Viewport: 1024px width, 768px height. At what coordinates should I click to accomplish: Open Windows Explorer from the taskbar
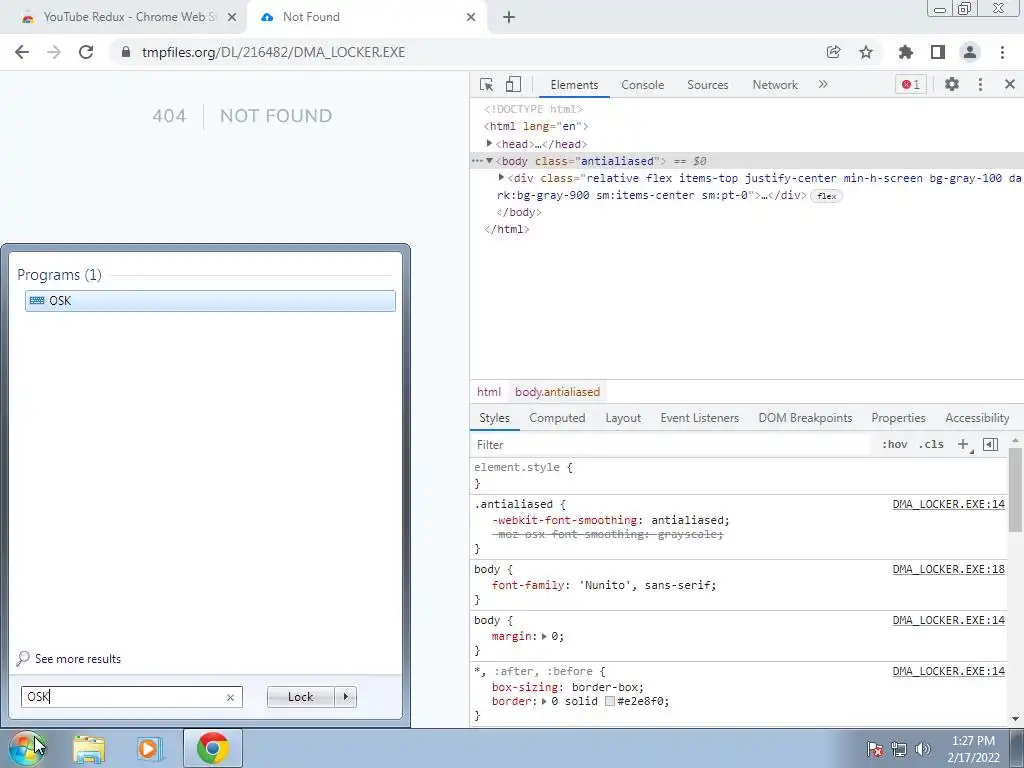point(89,748)
